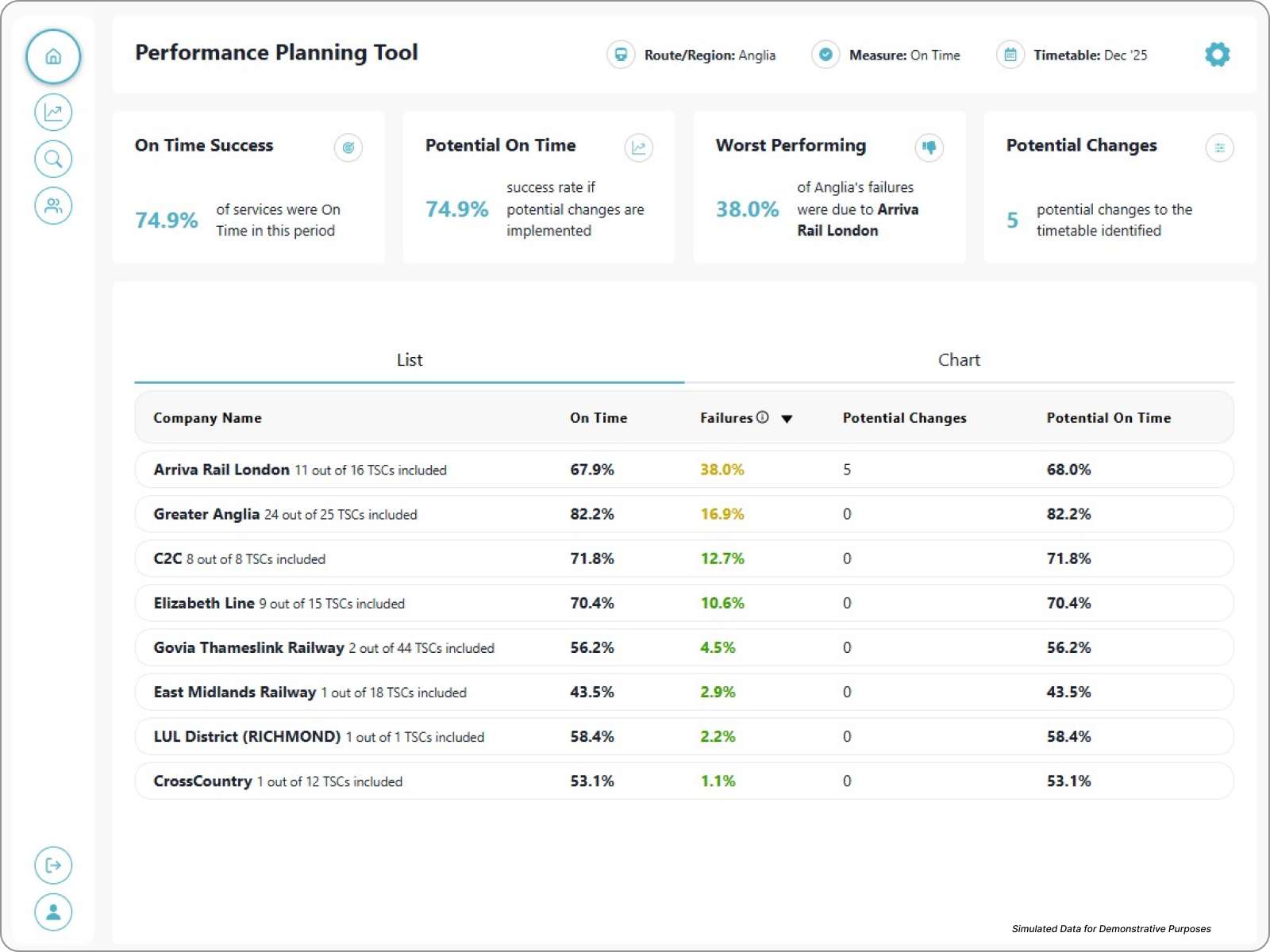Sort by On Time column header

[x=598, y=418]
